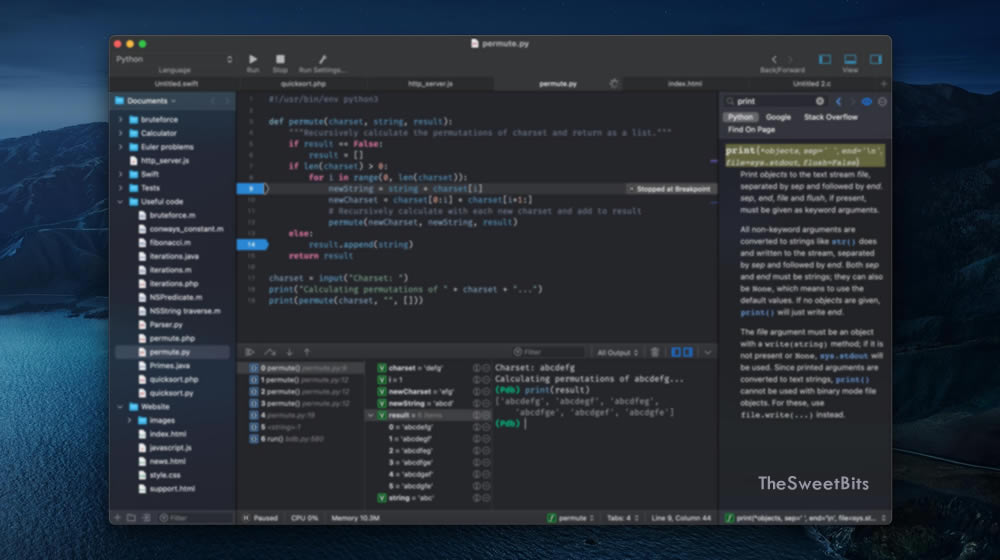1000x560 pixels.
Task: Click the sidebar Filter field
Action: 195,518
